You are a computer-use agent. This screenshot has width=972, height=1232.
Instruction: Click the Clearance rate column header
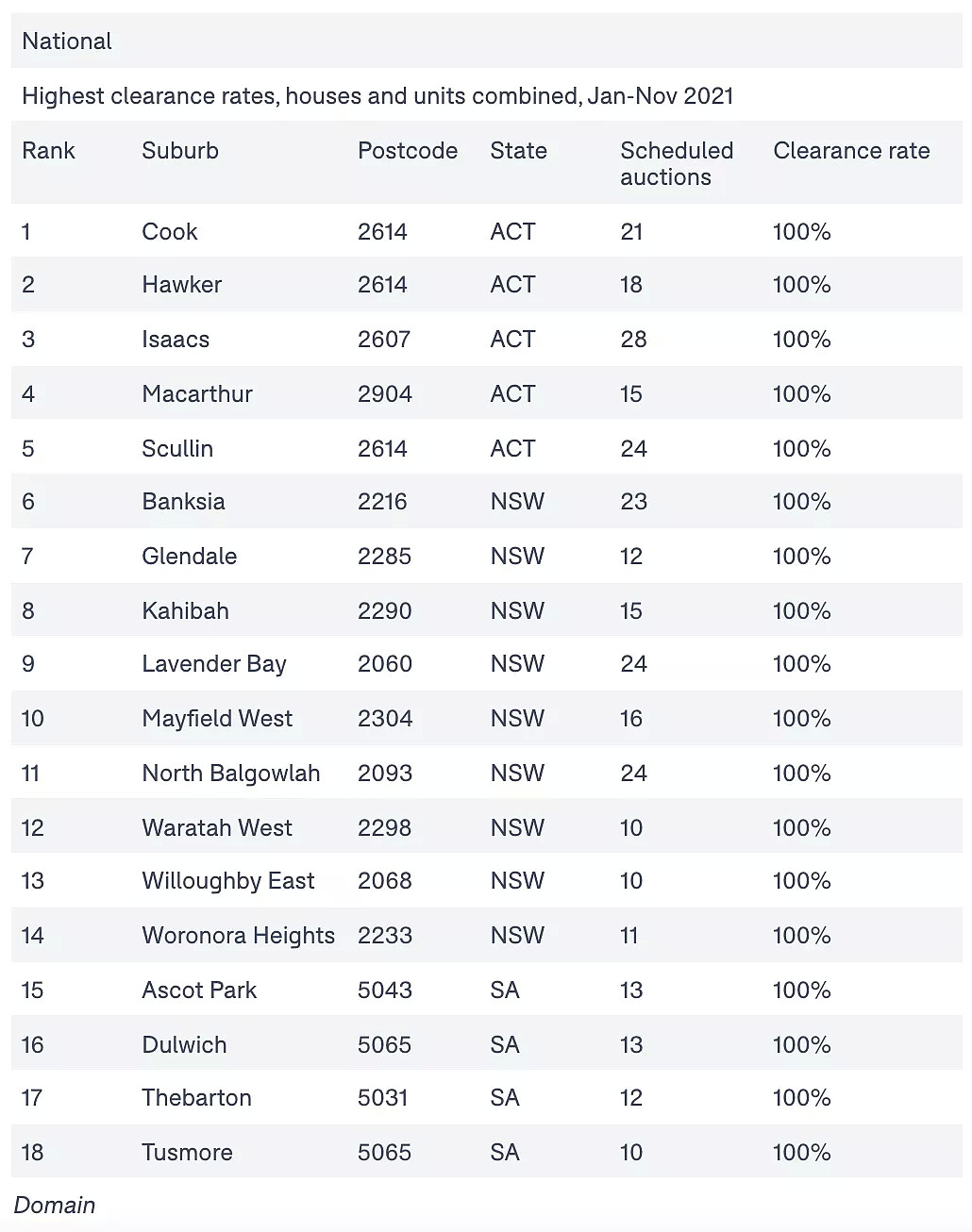point(851,151)
